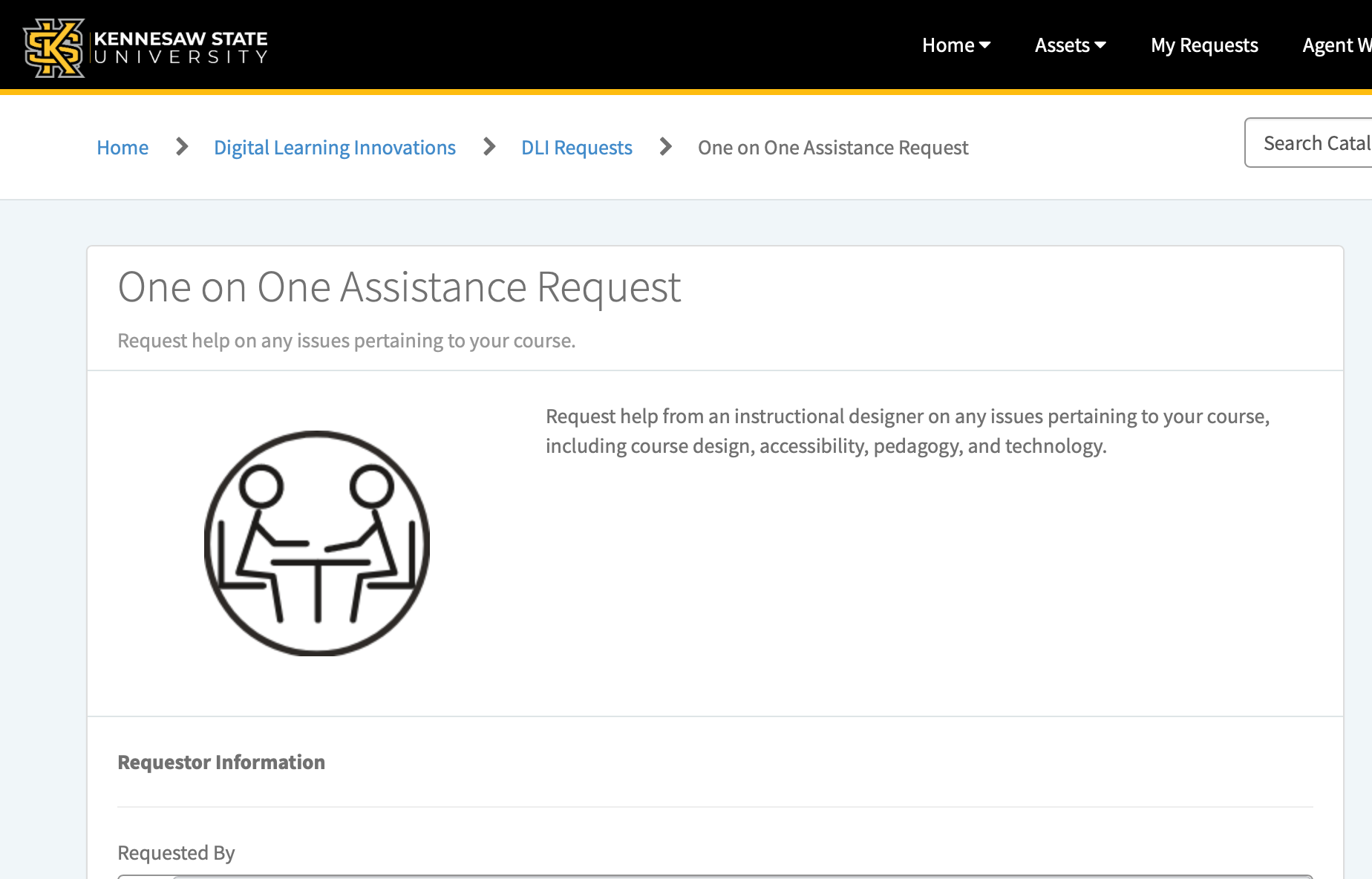Select My Requests in the navigation bar
This screenshot has width=1372, height=879.
pyautogui.click(x=1203, y=45)
